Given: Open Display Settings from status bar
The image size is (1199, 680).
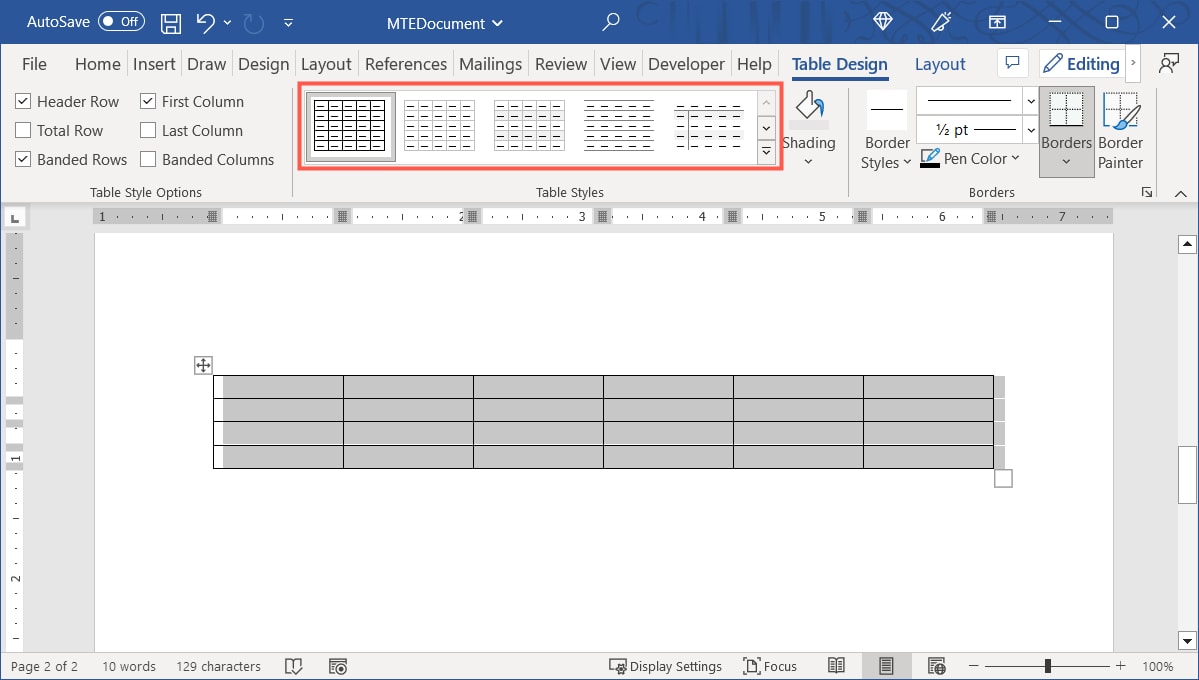Looking at the screenshot, I should tap(666, 665).
